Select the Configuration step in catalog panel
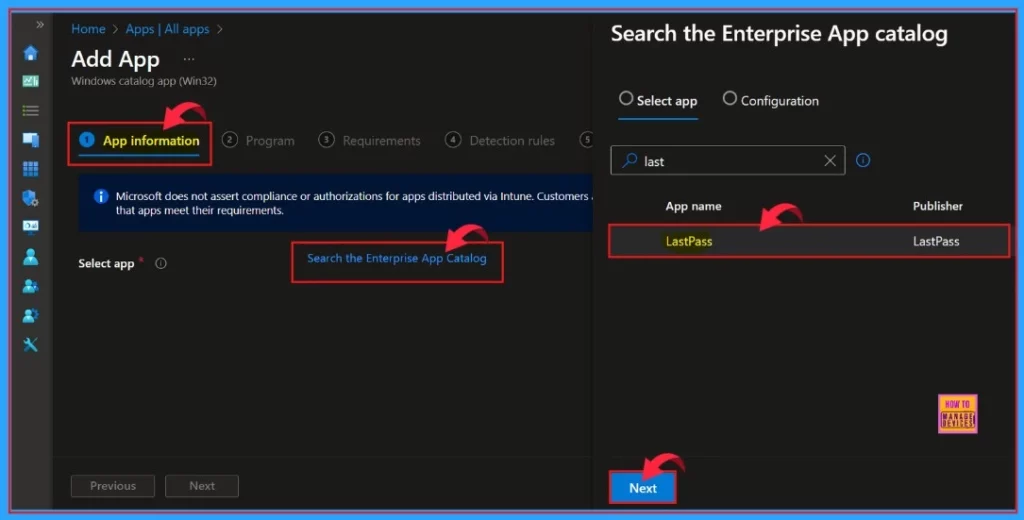The height and width of the screenshot is (520, 1024). (771, 101)
